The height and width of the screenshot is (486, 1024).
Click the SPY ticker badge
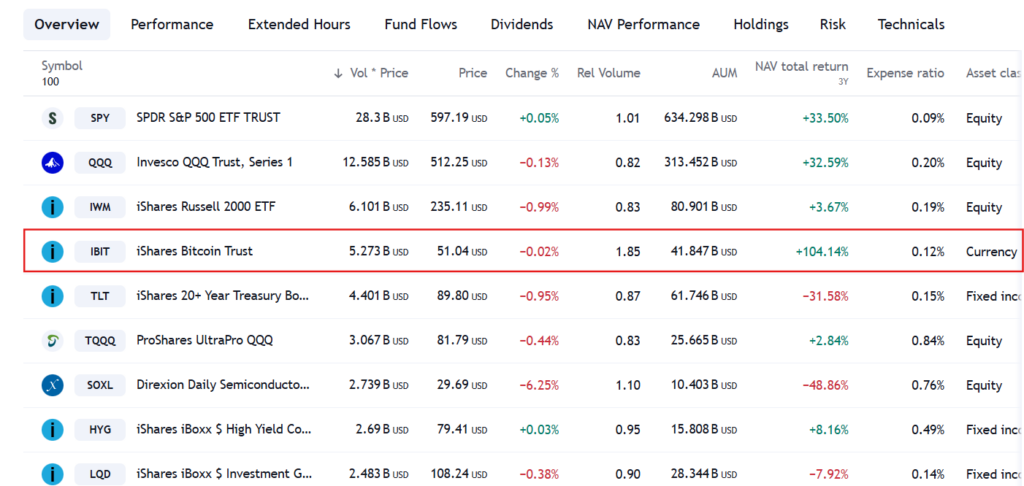(100, 118)
